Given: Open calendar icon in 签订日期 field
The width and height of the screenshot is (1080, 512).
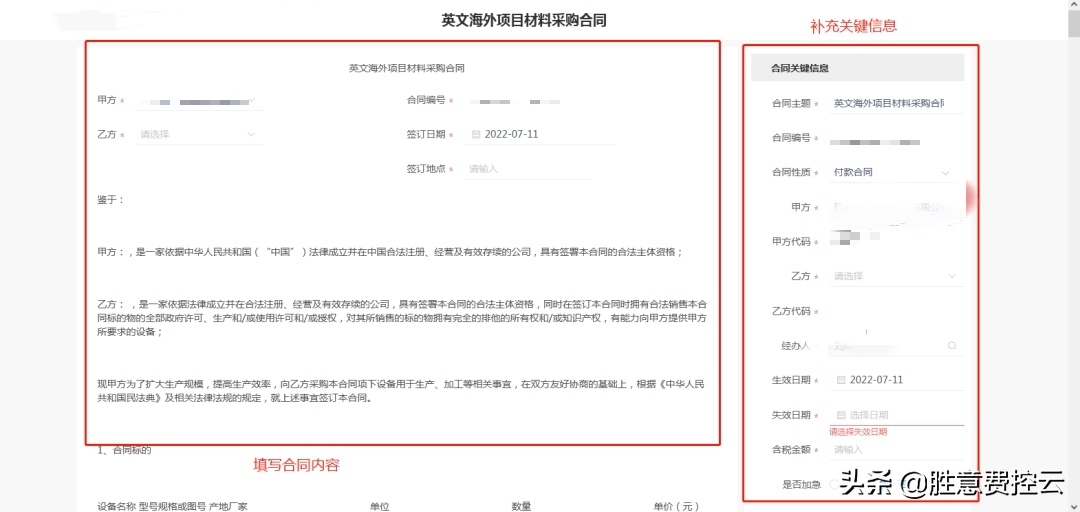Looking at the screenshot, I should pyautogui.click(x=475, y=134).
